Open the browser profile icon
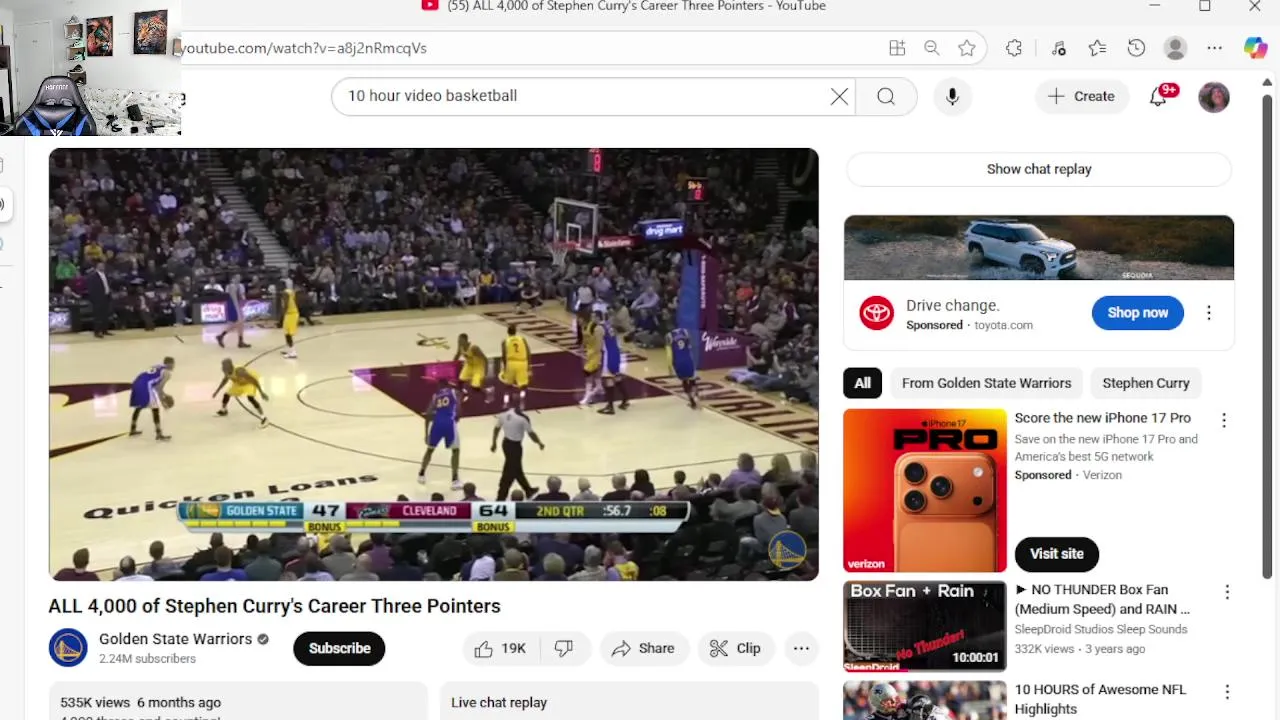Screen dimensions: 1280x720 [1175, 48]
